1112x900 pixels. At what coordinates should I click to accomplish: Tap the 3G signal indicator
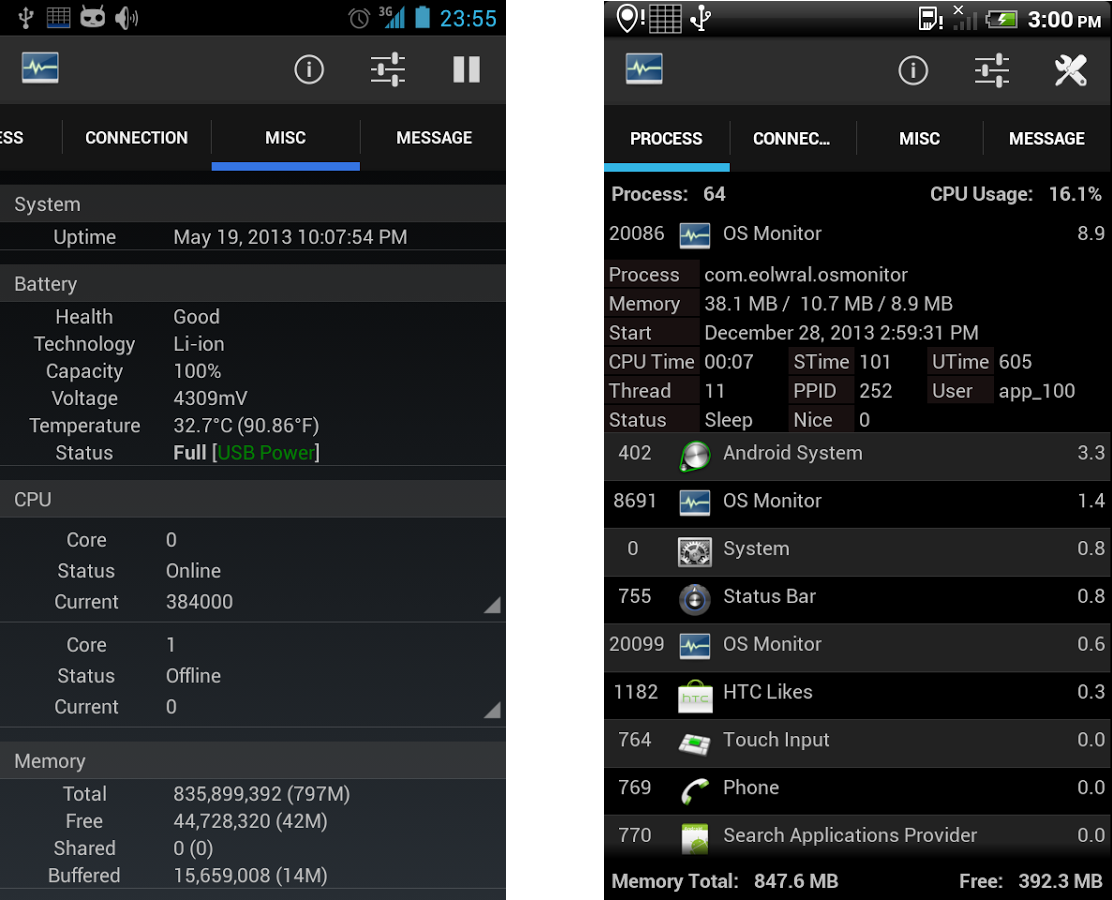coord(391,17)
